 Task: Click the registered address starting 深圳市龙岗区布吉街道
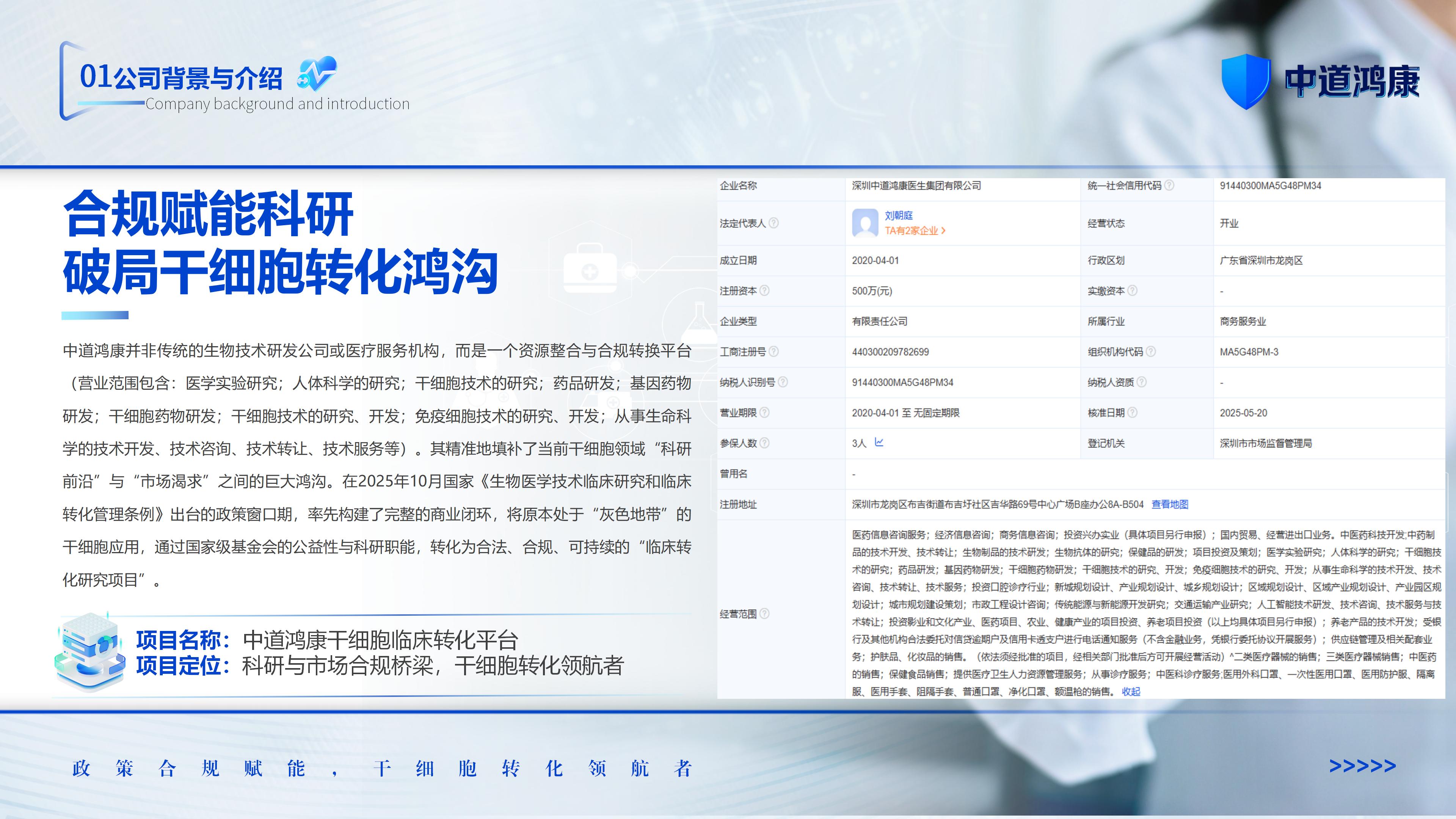pos(998,504)
